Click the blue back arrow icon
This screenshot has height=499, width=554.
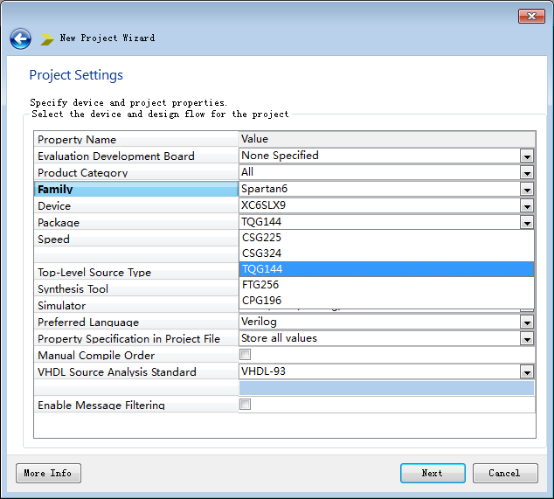pos(20,39)
